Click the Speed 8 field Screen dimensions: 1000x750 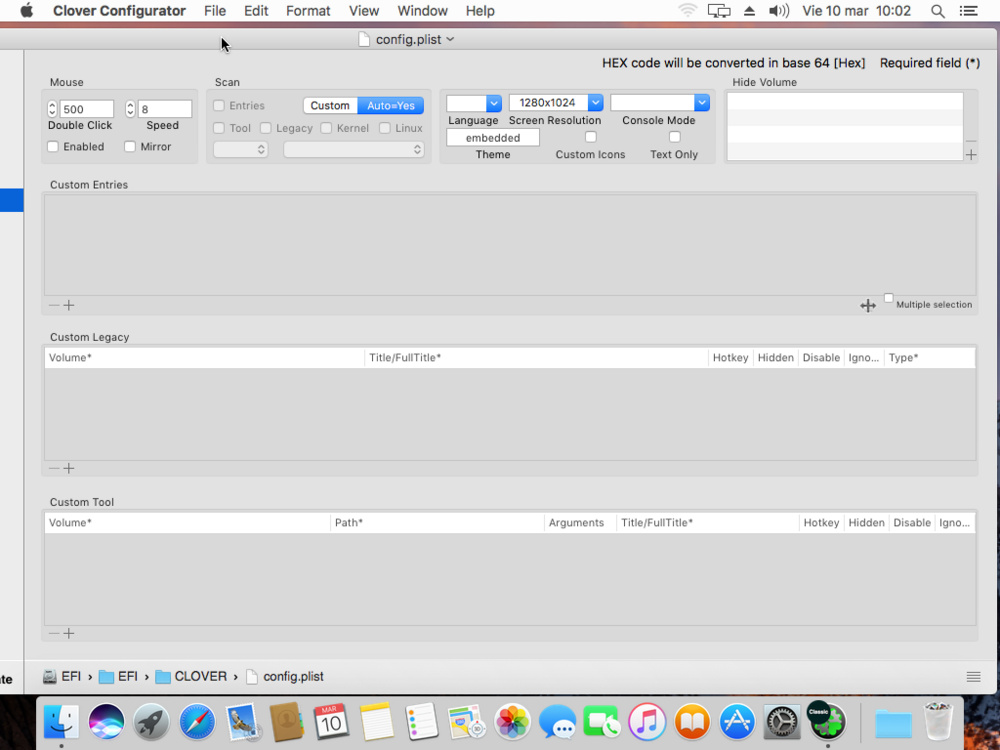coord(165,109)
